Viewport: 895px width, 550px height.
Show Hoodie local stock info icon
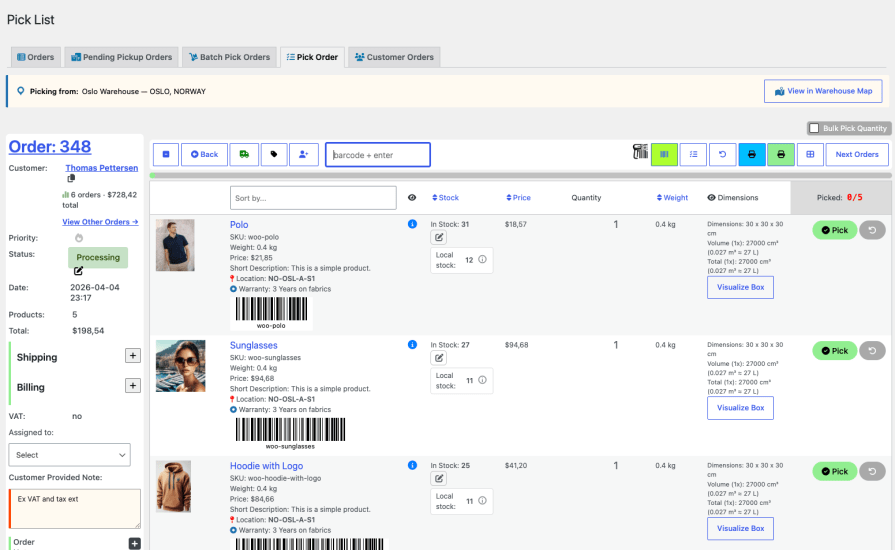tap(482, 501)
